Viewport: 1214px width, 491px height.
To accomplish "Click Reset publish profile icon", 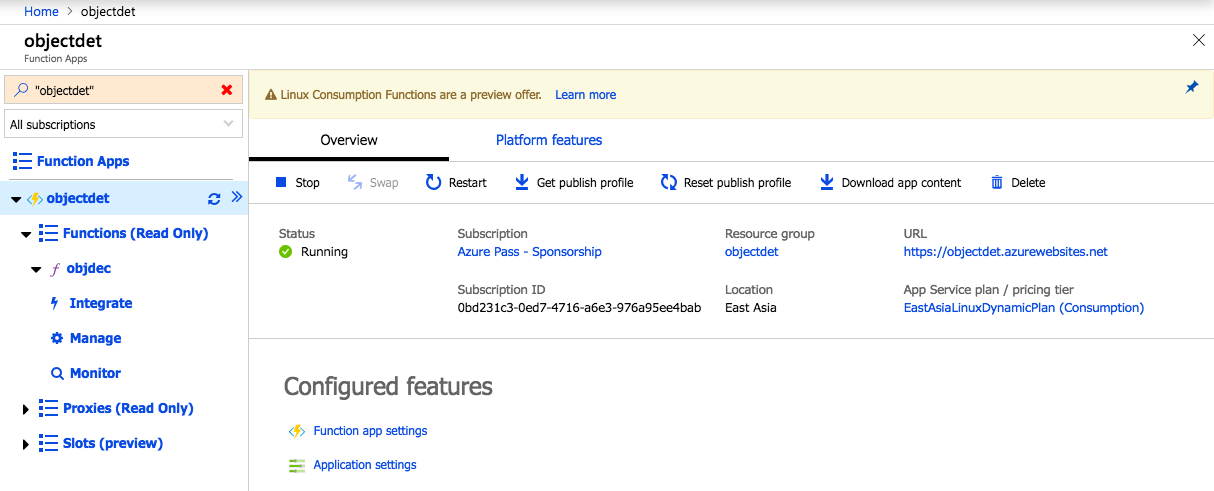I will [x=669, y=182].
